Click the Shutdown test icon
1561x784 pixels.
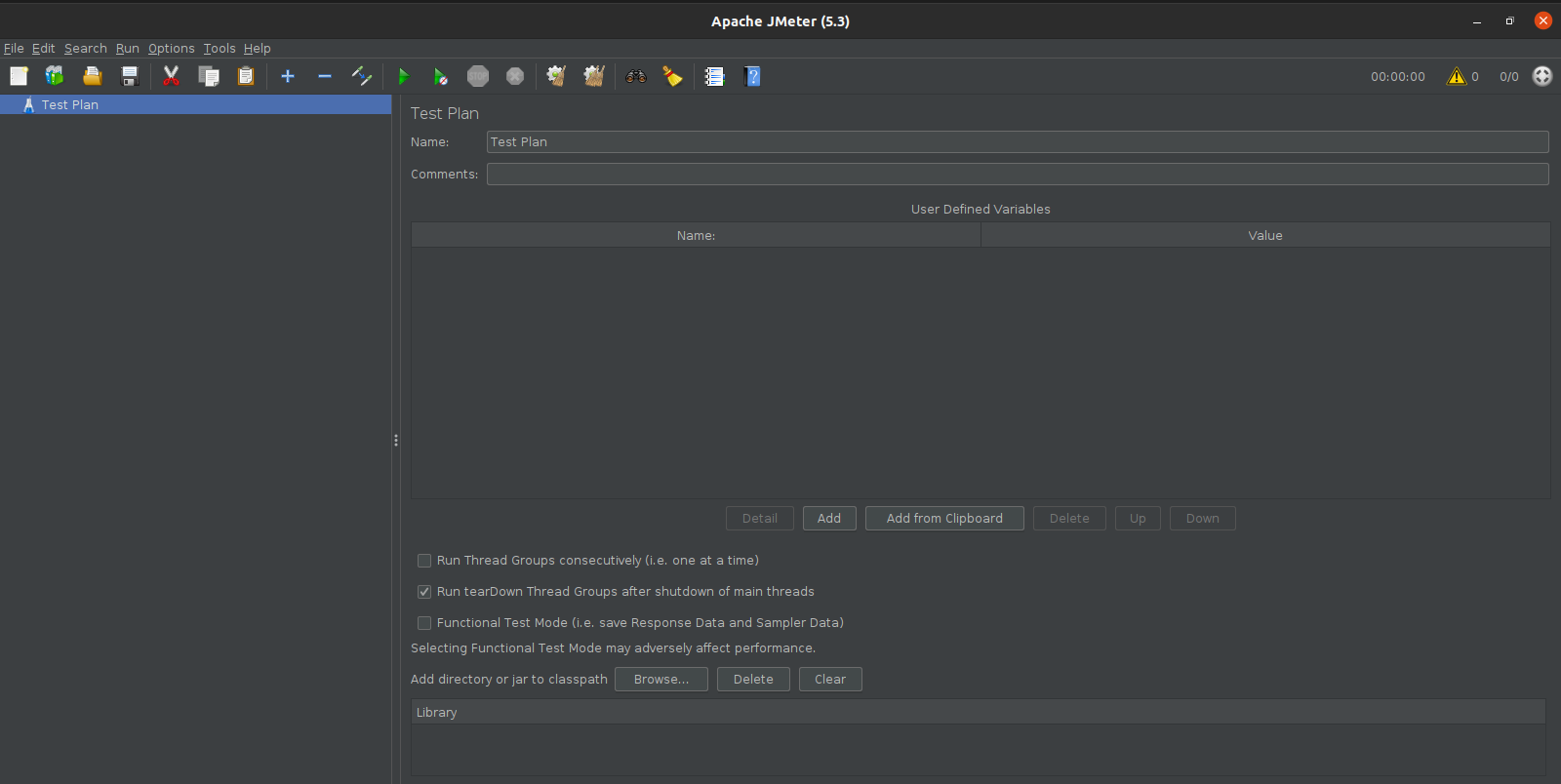coord(515,76)
